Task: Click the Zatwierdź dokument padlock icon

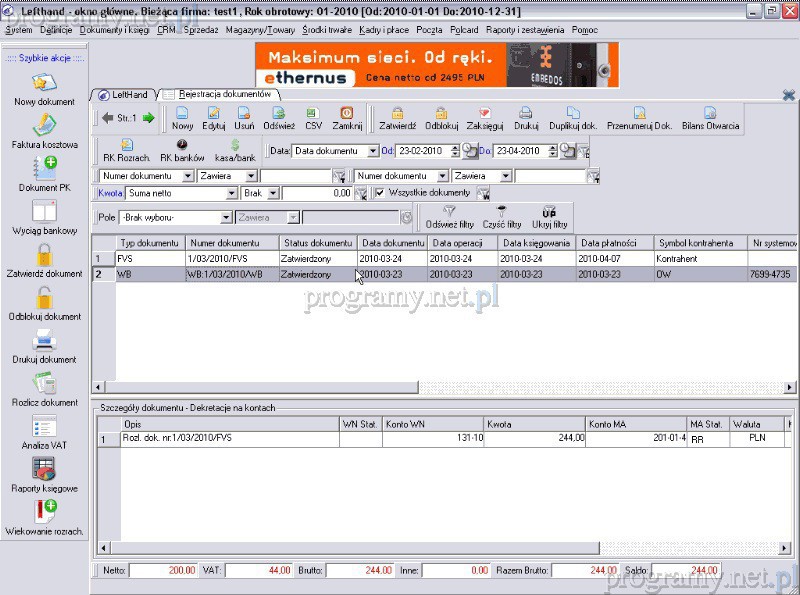Action: (x=44, y=255)
